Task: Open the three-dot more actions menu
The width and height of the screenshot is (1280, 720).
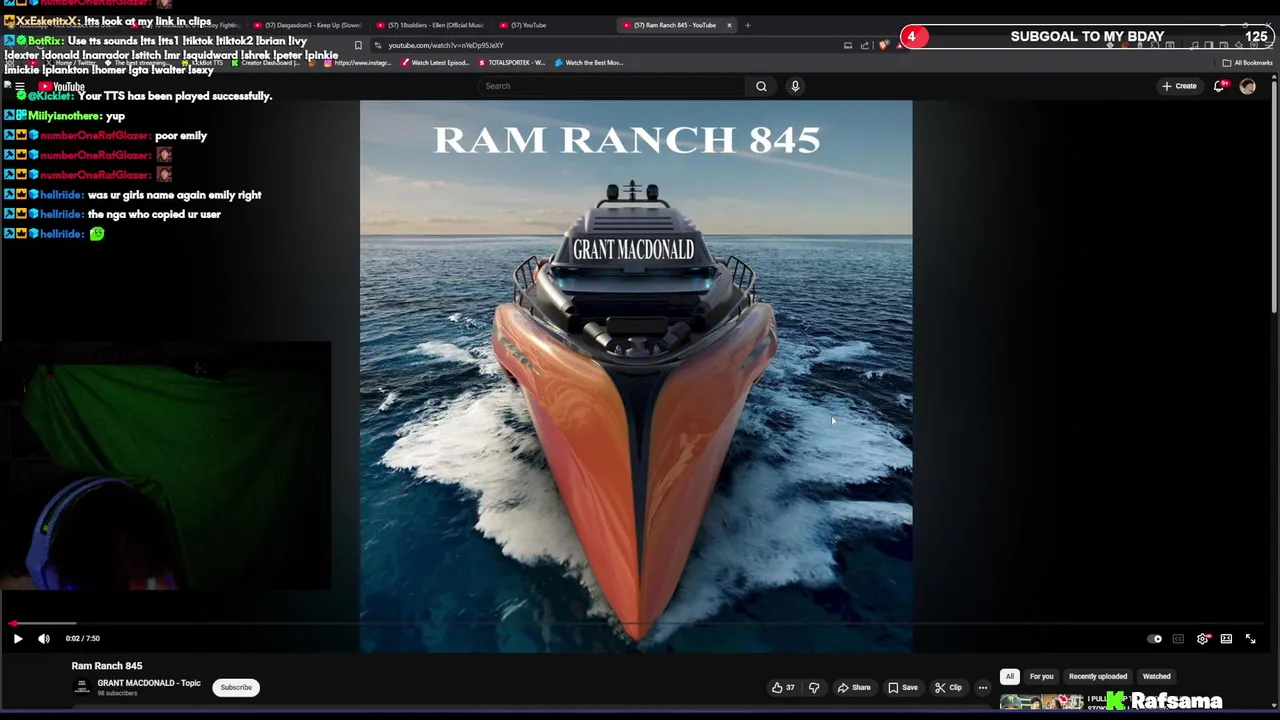Action: pos(983,688)
